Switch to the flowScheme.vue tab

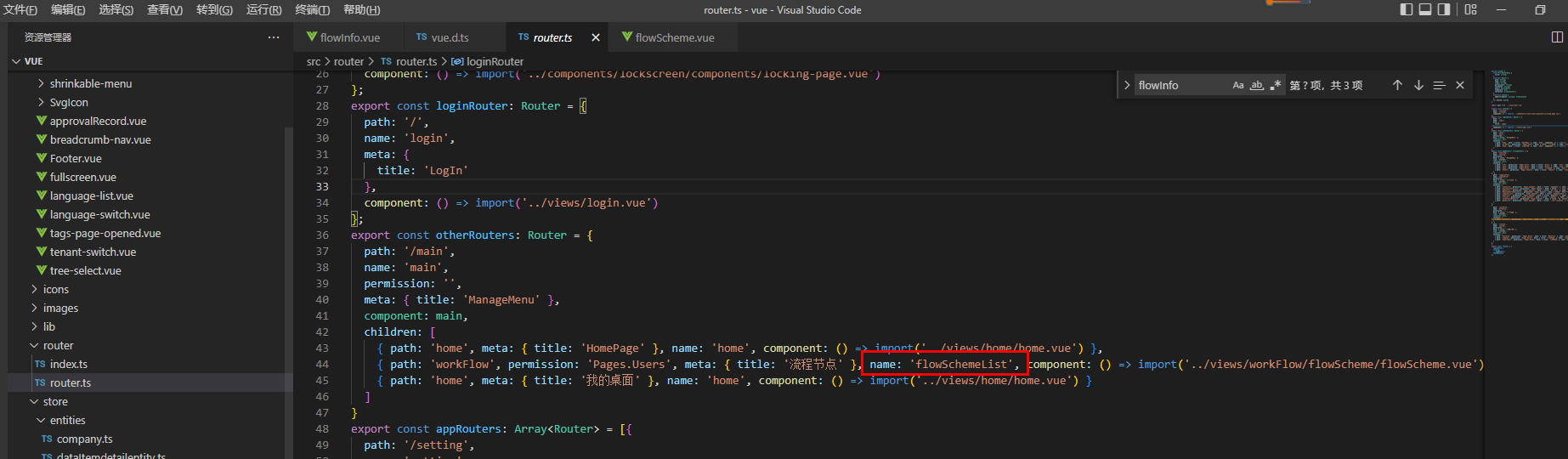click(x=674, y=37)
